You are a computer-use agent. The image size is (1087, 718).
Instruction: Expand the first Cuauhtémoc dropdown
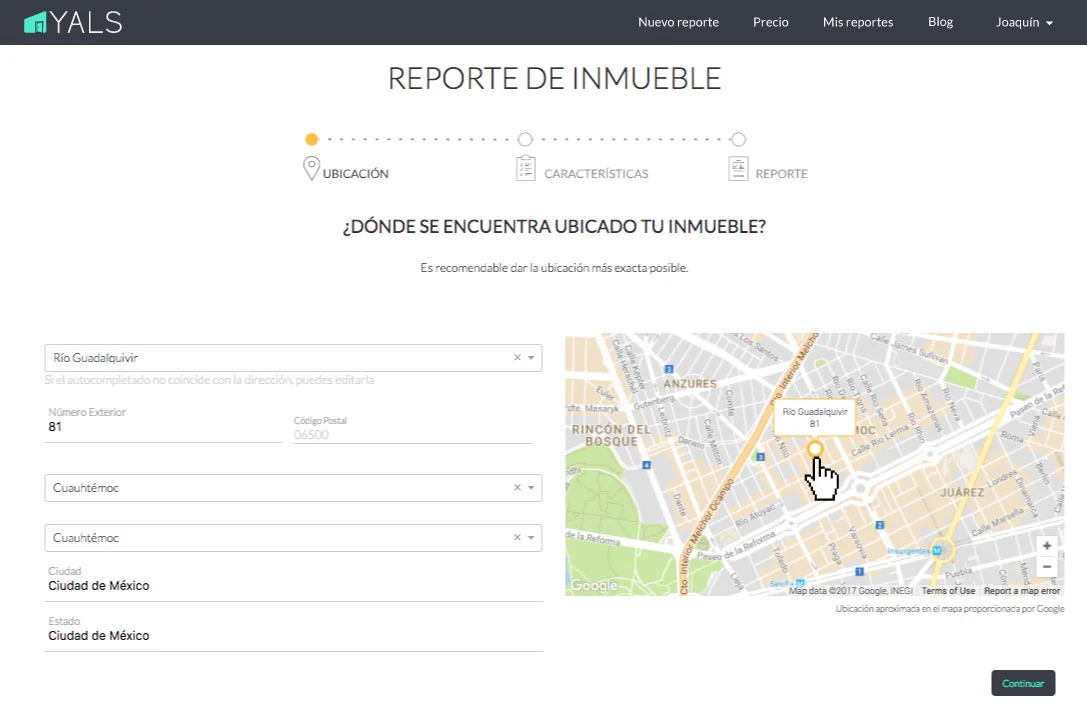pos(531,487)
